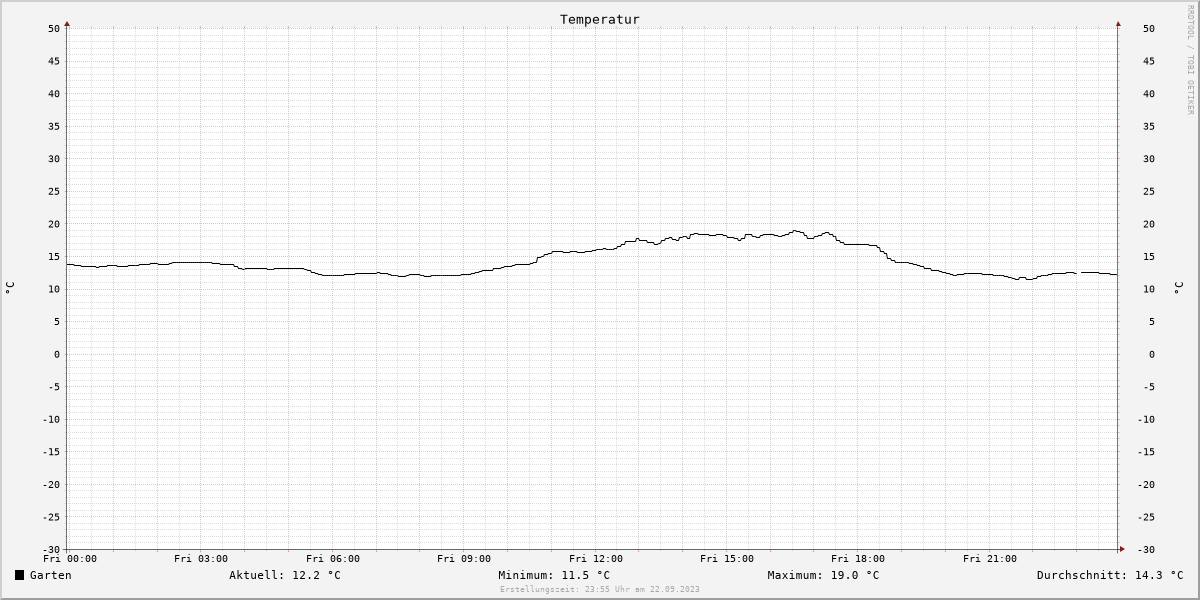Click the Fri 00:00 time axis label

click(70, 559)
